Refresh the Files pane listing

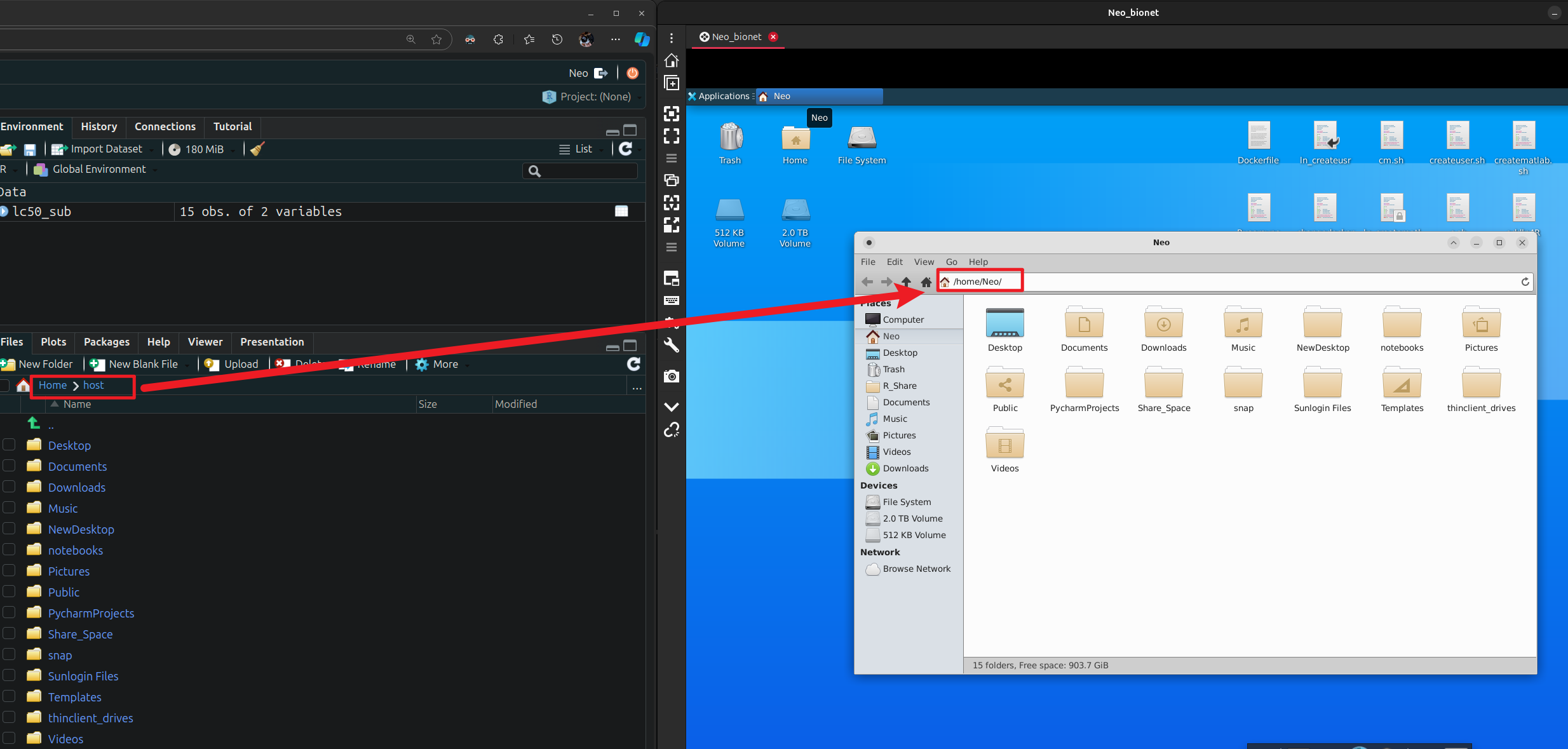tap(633, 364)
